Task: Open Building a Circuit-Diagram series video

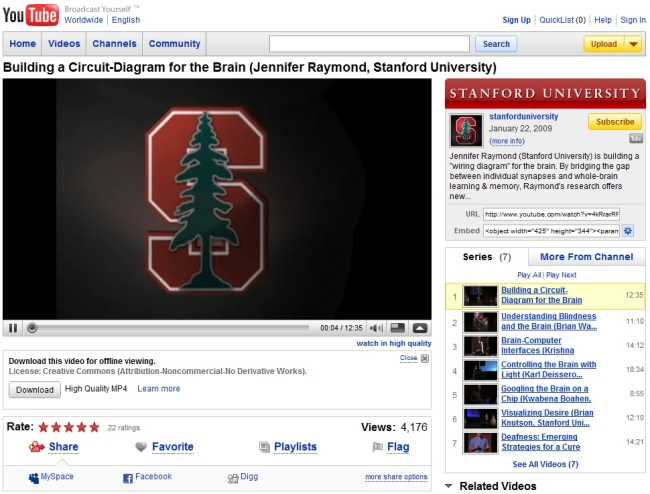Action: (x=541, y=295)
